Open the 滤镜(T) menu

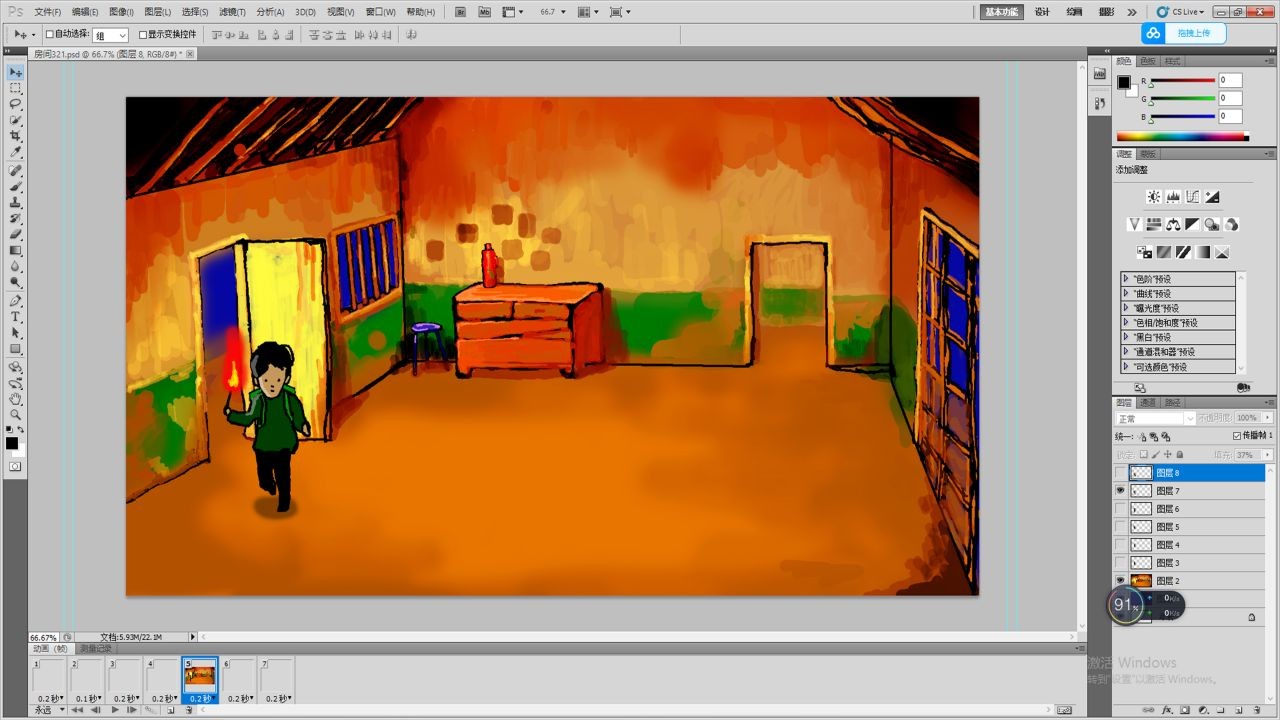[232, 12]
